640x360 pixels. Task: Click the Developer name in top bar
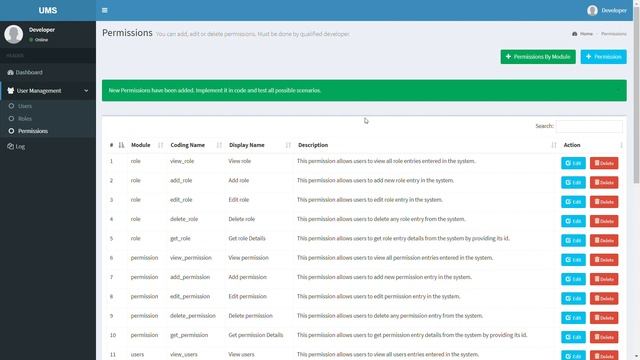click(x=614, y=11)
